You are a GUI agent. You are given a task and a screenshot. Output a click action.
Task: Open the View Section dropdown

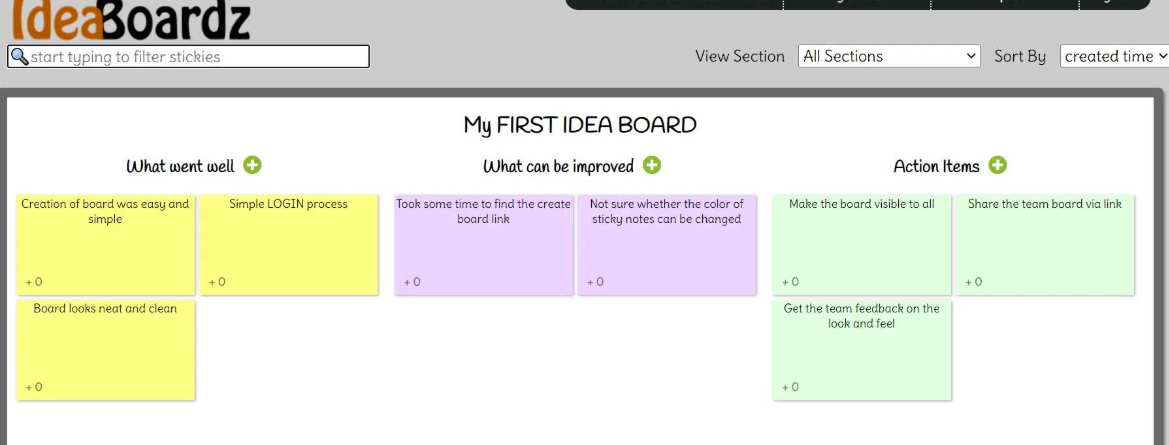(889, 56)
